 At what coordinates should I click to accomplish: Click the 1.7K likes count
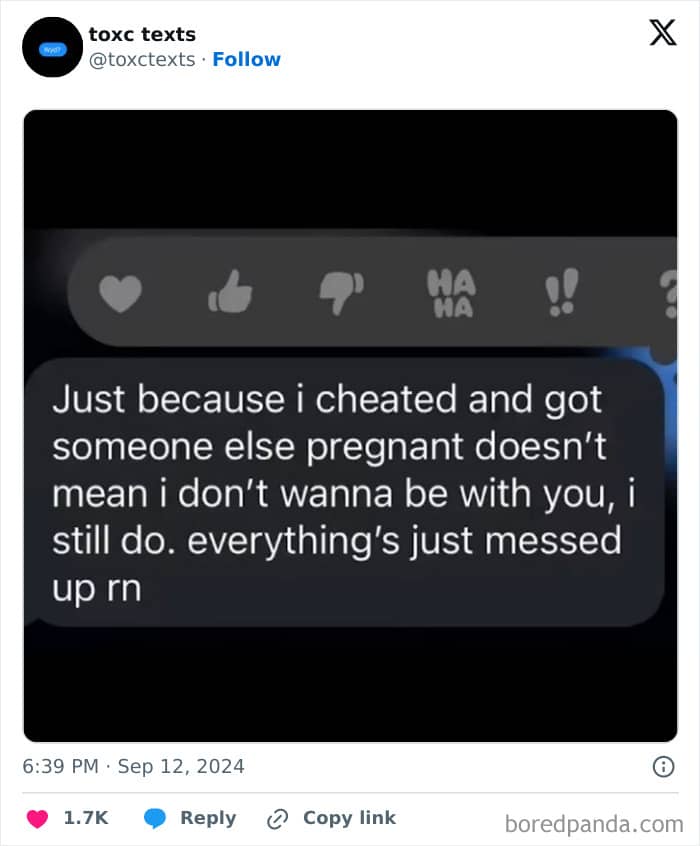point(86,818)
